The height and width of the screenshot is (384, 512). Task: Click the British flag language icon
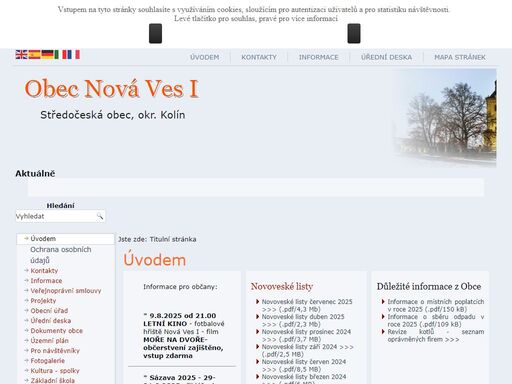point(21,54)
